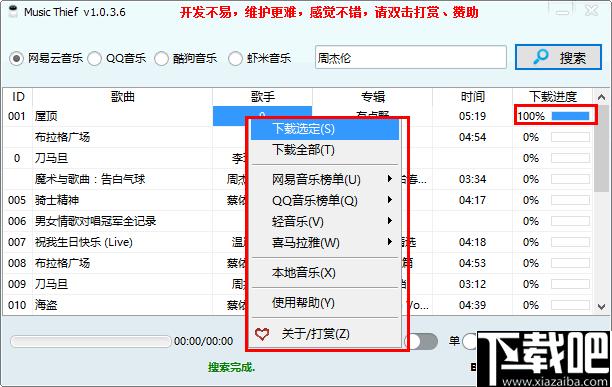This screenshot has width=612, height=387.
Task: Open 使用帮助(Y) menu entry
Action: point(325,303)
